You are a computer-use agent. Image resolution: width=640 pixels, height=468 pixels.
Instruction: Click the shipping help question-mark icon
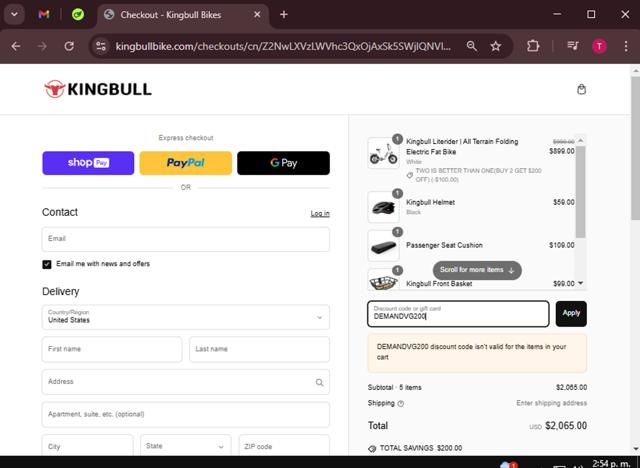click(401, 404)
